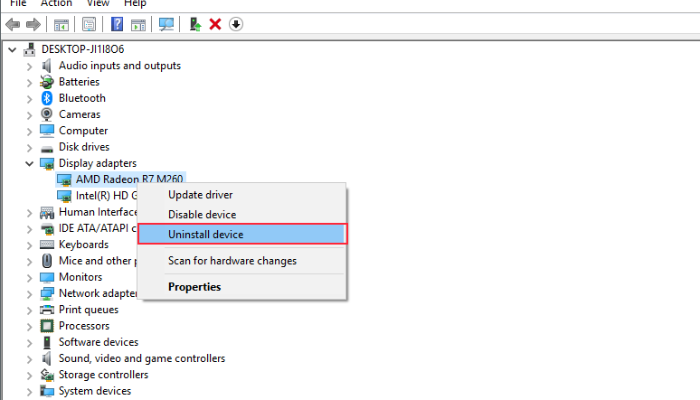The height and width of the screenshot is (400, 700).
Task: Expand the Bluetooth node arrow
Action: 29,99
